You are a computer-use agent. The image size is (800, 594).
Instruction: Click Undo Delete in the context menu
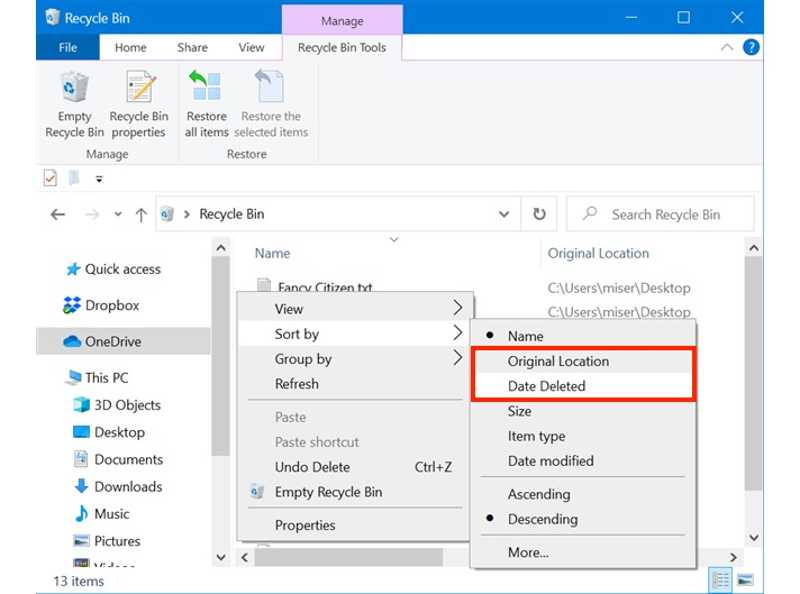coord(312,467)
